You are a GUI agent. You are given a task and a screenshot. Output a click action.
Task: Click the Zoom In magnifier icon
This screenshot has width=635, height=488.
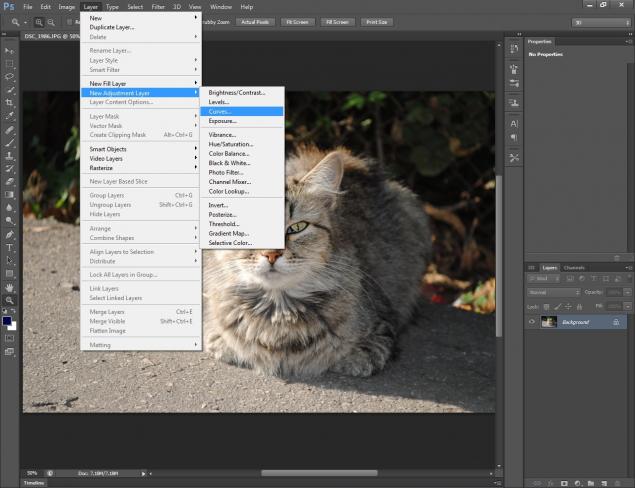pyautogui.click(x=38, y=21)
